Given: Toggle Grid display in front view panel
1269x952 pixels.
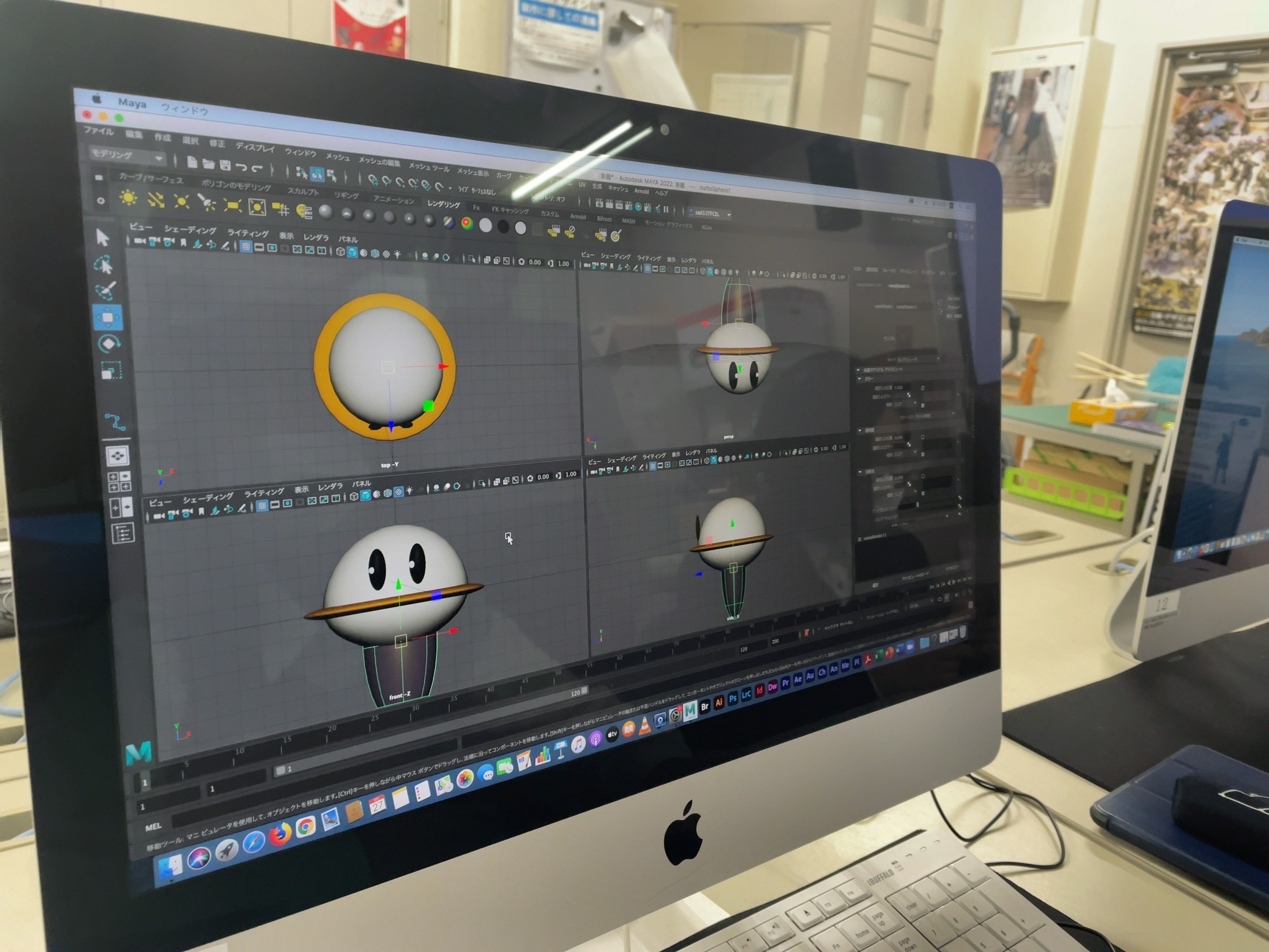Looking at the screenshot, I should (x=261, y=506).
